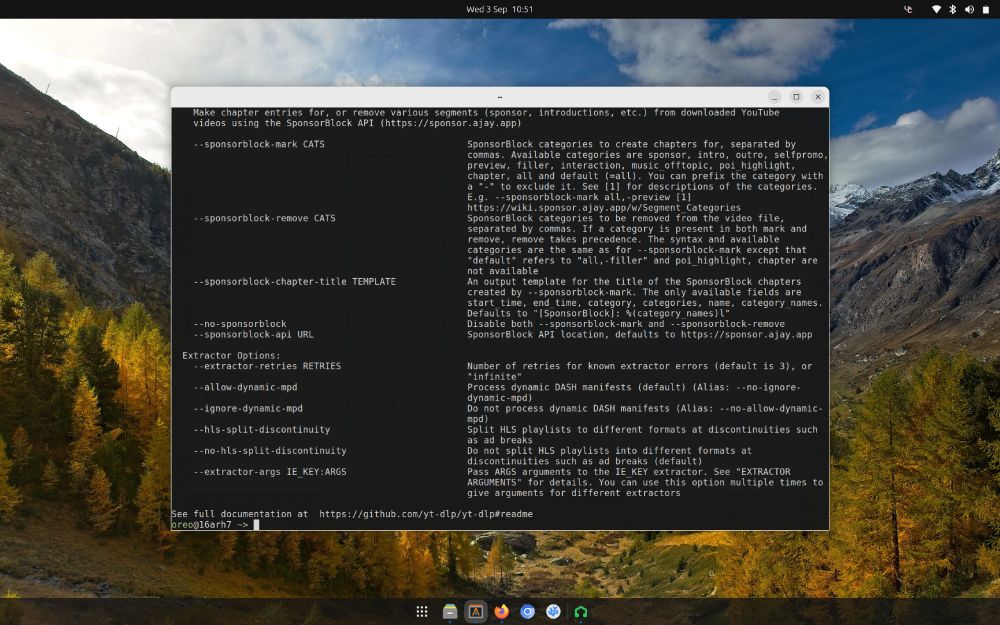Image resolution: width=1000 pixels, height=625 pixels.
Task: Launch the green headphones music app
Action: pyautogui.click(x=580, y=610)
